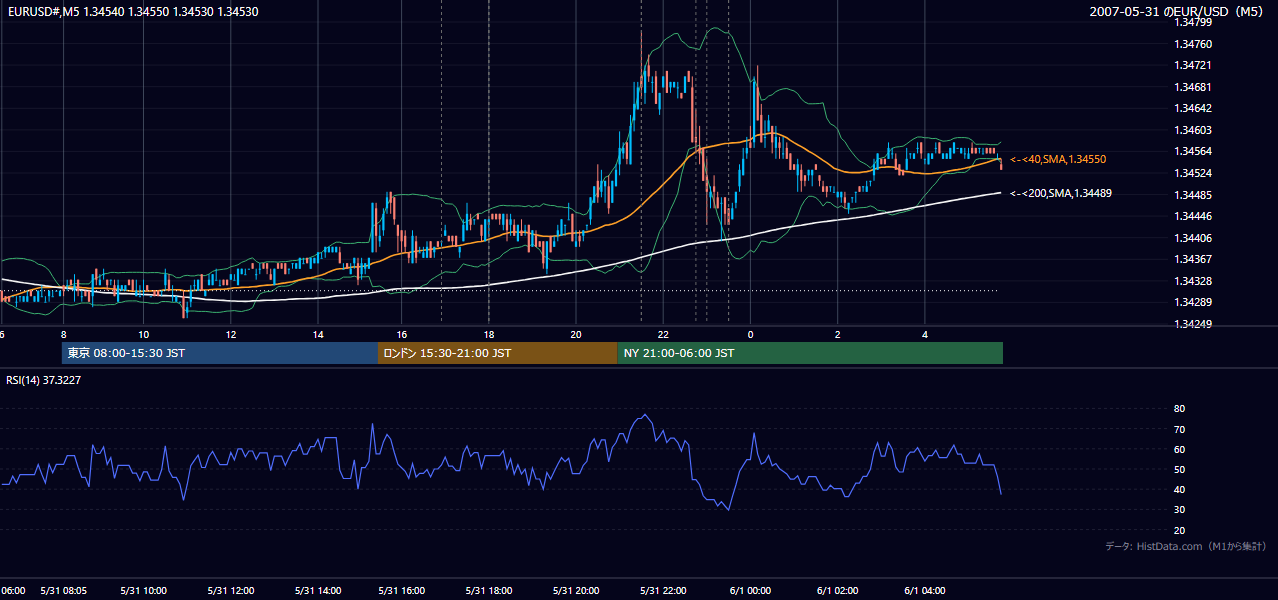Click price axis value 1.34367
Viewport: 1278px width, 600px height.
[1191, 259]
